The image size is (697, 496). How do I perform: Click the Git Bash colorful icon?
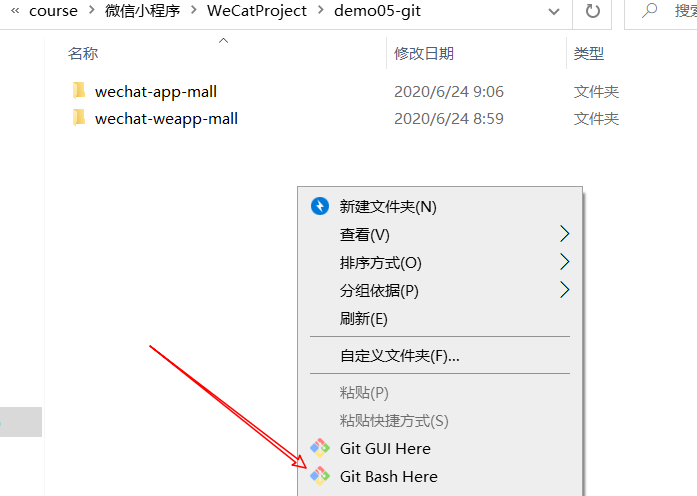point(320,476)
